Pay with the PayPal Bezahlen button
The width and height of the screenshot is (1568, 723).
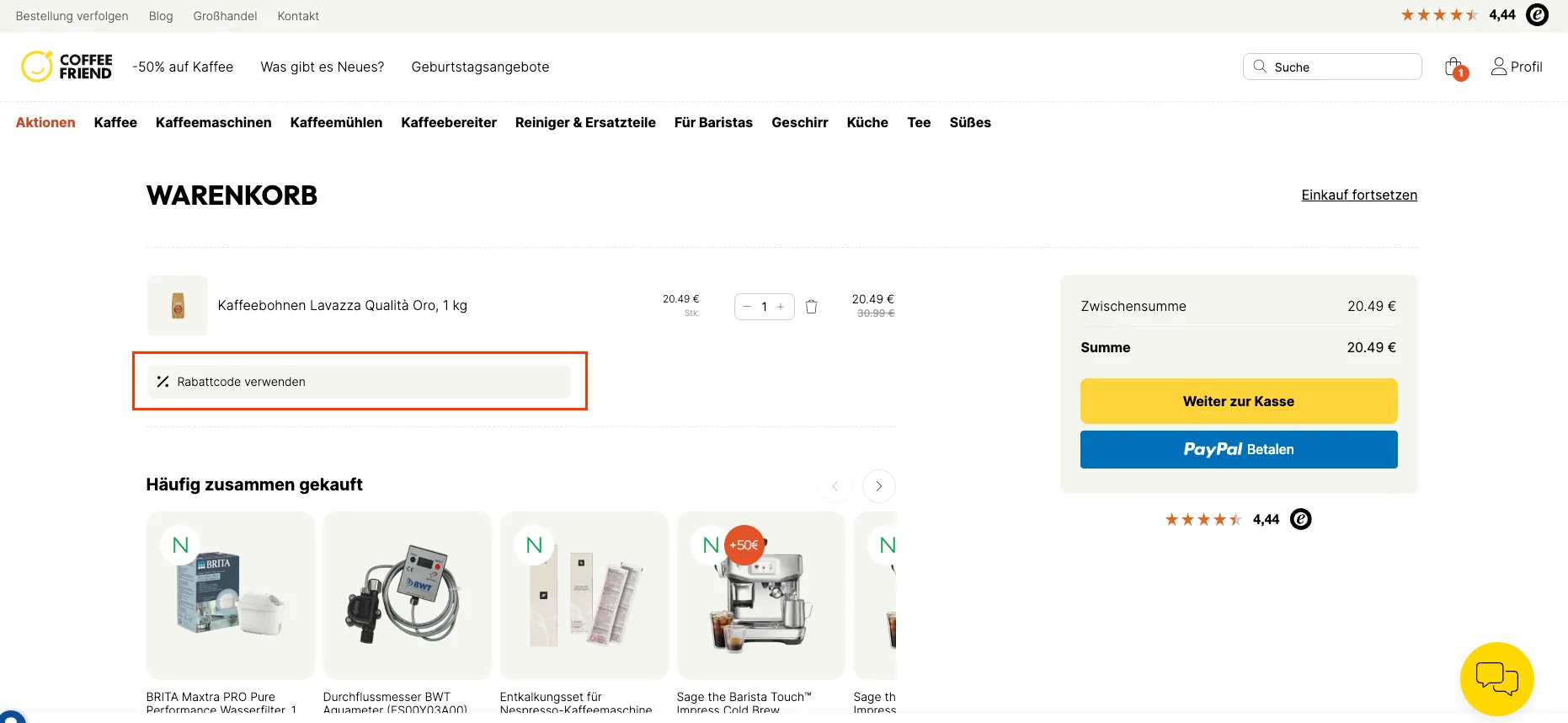coord(1239,449)
